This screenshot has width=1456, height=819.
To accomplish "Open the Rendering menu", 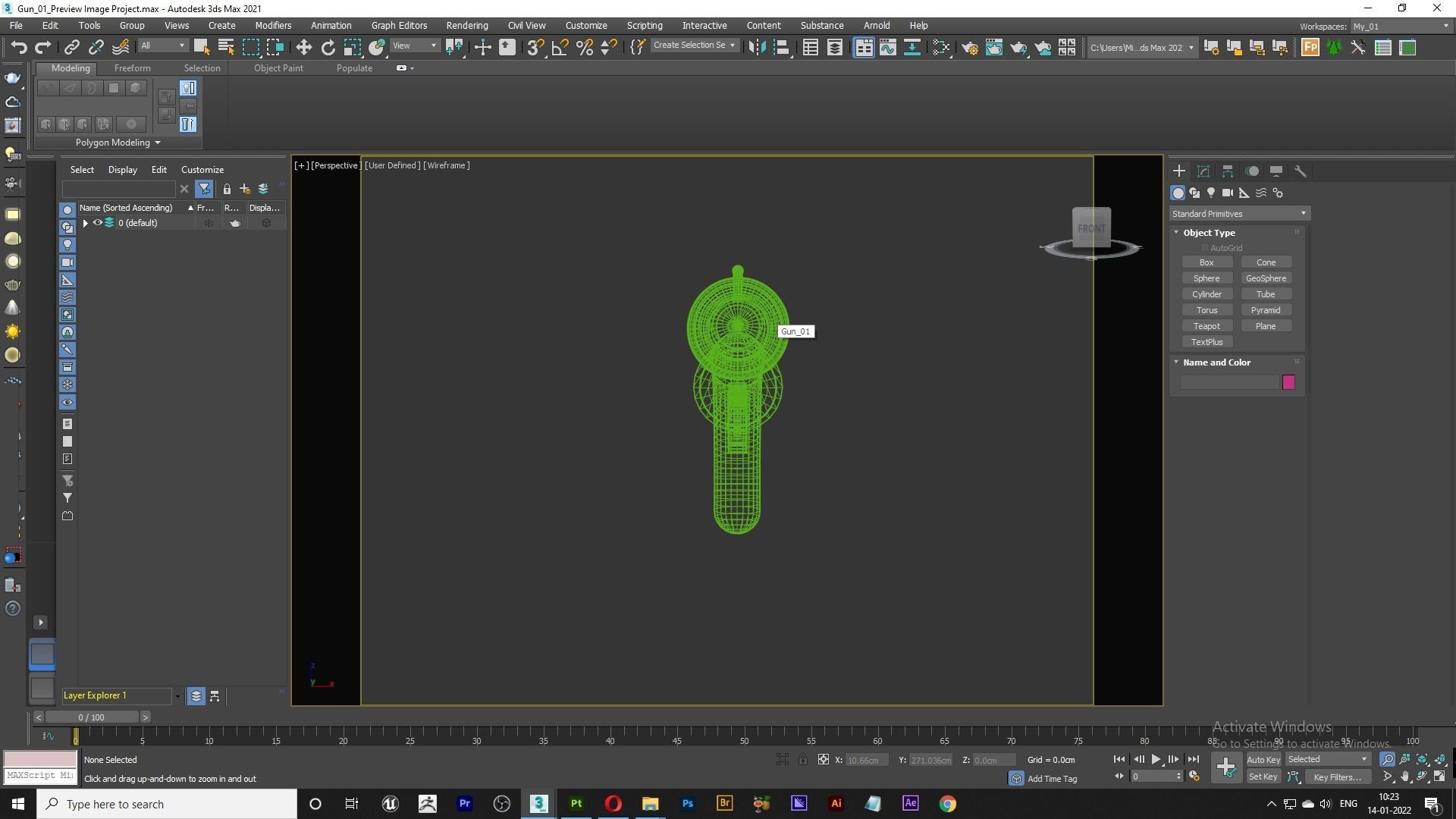I will (467, 25).
